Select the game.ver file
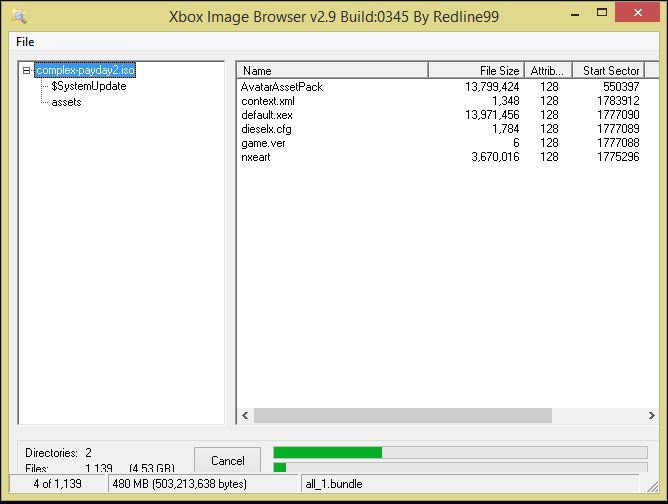The width and height of the screenshot is (668, 504). coord(262,143)
